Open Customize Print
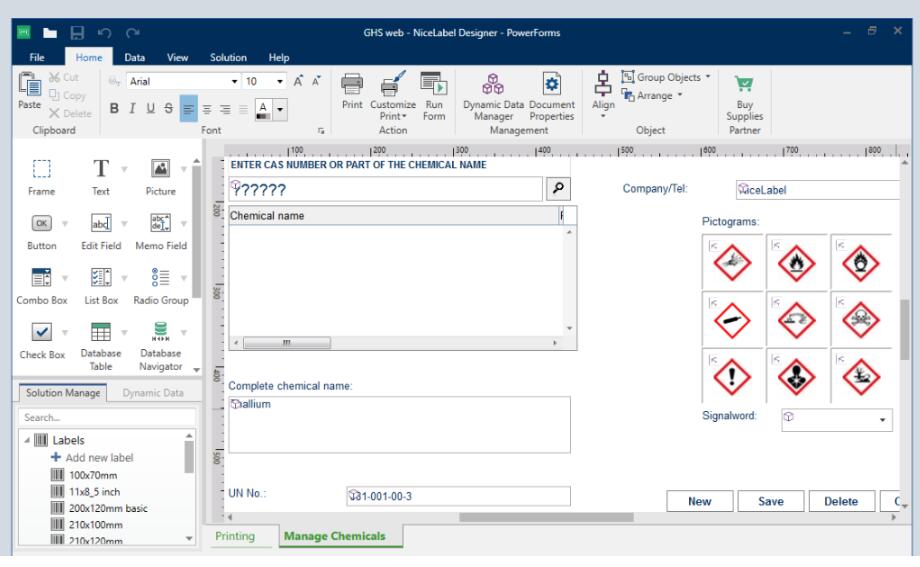The image size is (920, 567). [393, 96]
